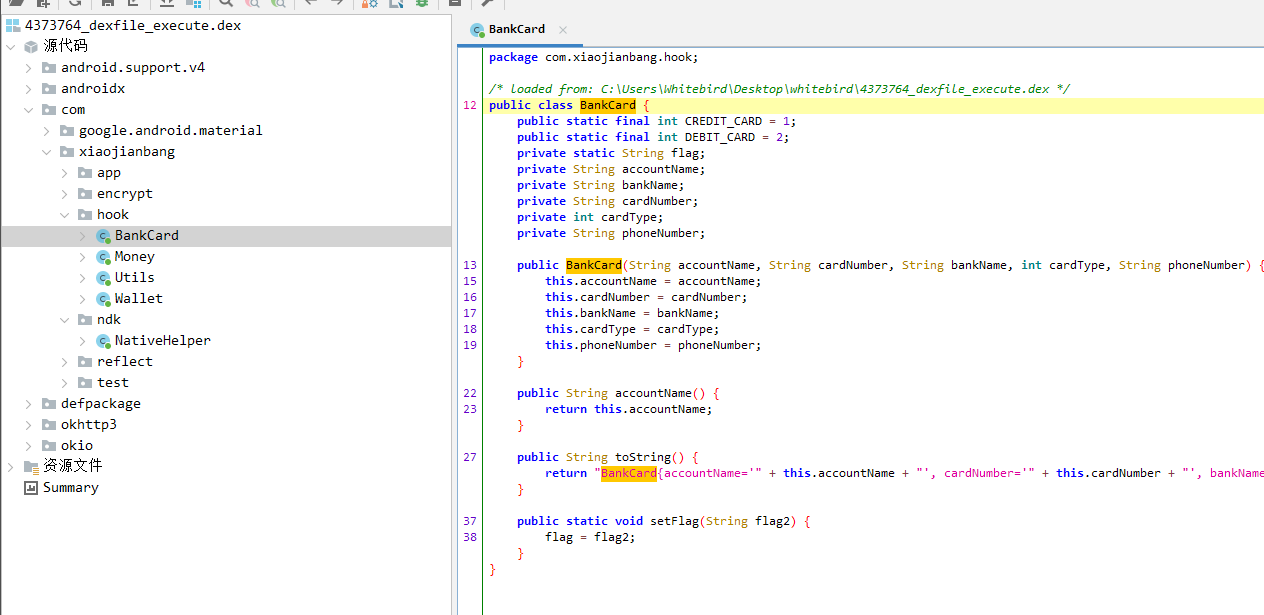This screenshot has height=615, width=1264.
Task: Click the private int cardType field
Action: (590, 217)
